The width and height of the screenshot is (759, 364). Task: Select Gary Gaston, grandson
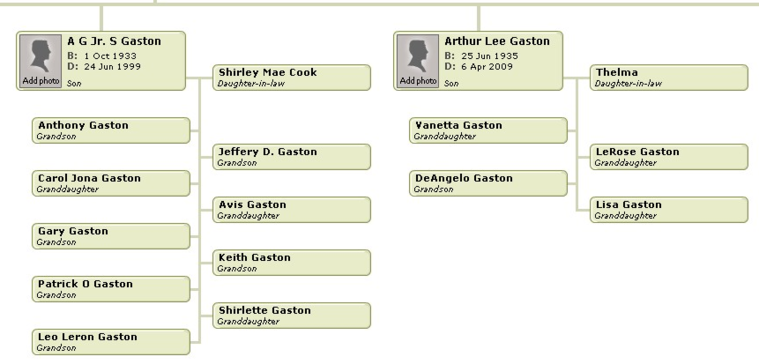coord(111,236)
